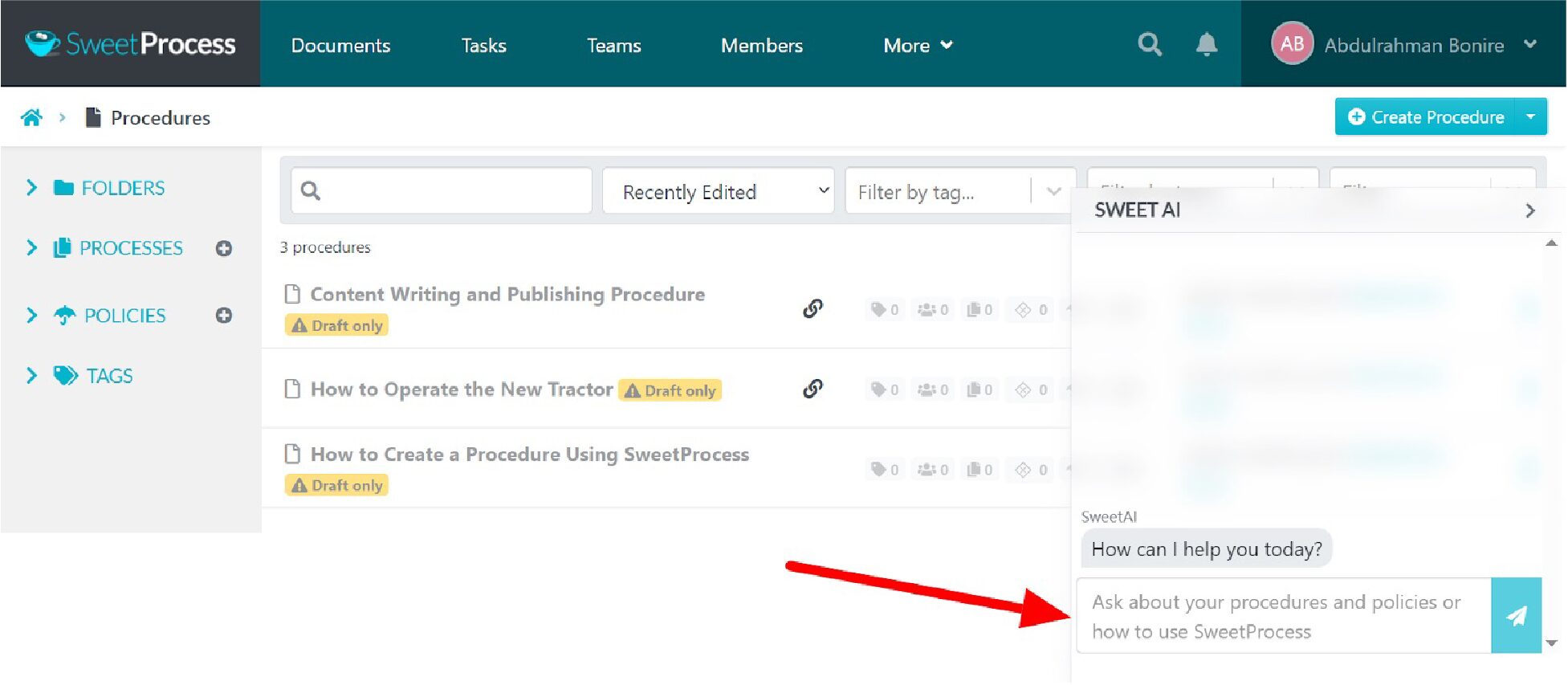Click link icon for Content Writing procedure
1568x685 pixels.
813,308
